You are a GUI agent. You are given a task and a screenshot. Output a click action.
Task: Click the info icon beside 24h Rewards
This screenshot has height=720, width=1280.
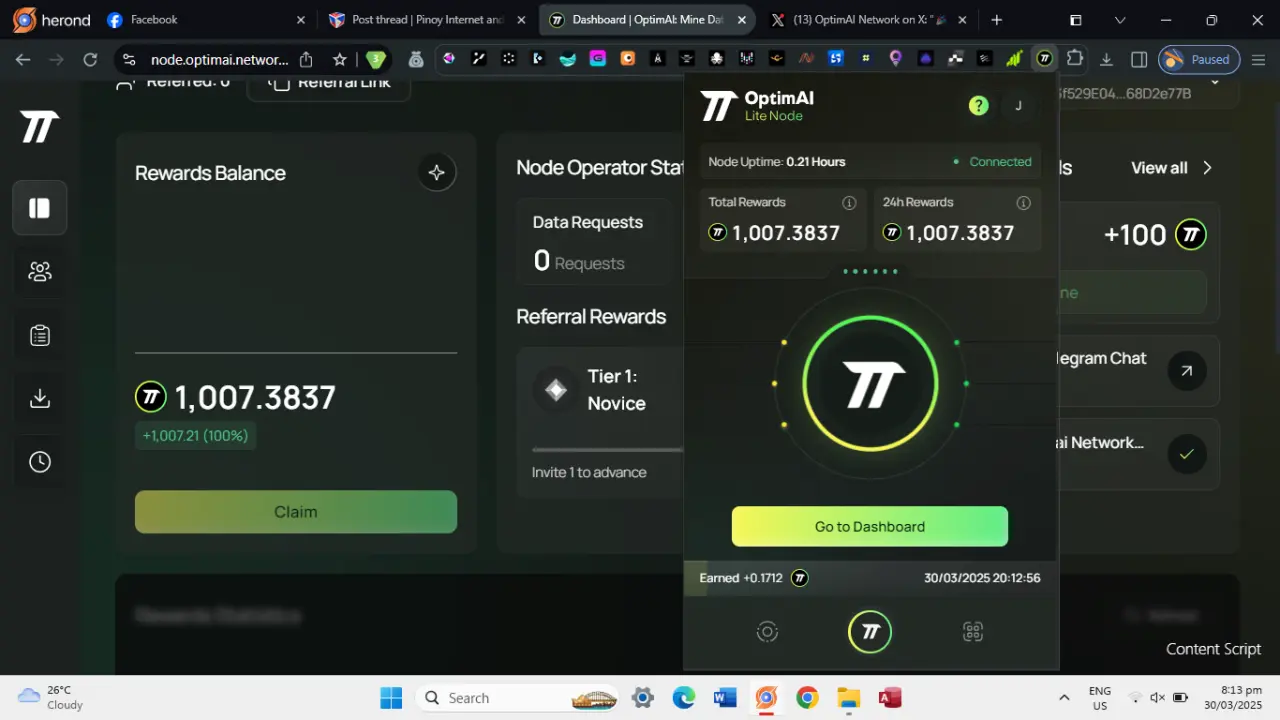pos(1023,203)
